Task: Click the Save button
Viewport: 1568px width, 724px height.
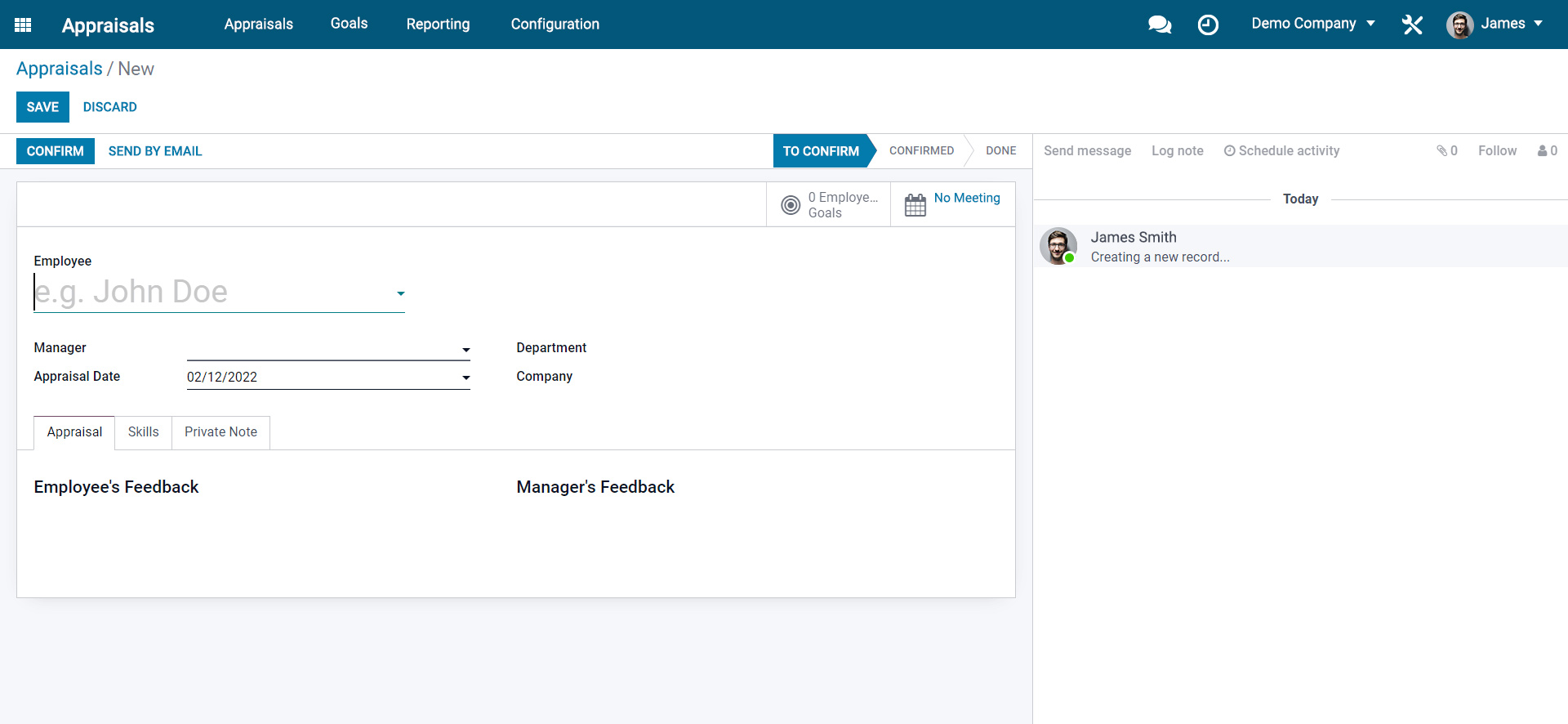Action: tap(42, 107)
